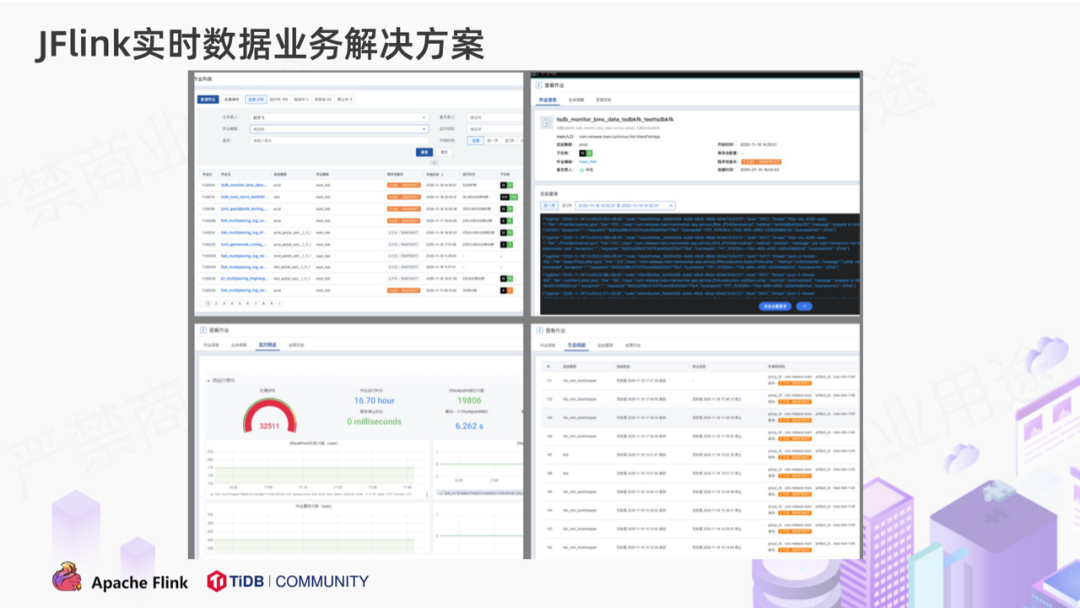Click the chevron-down button in log viewer
This screenshot has width=1080, height=608.
[x=804, y=306]
